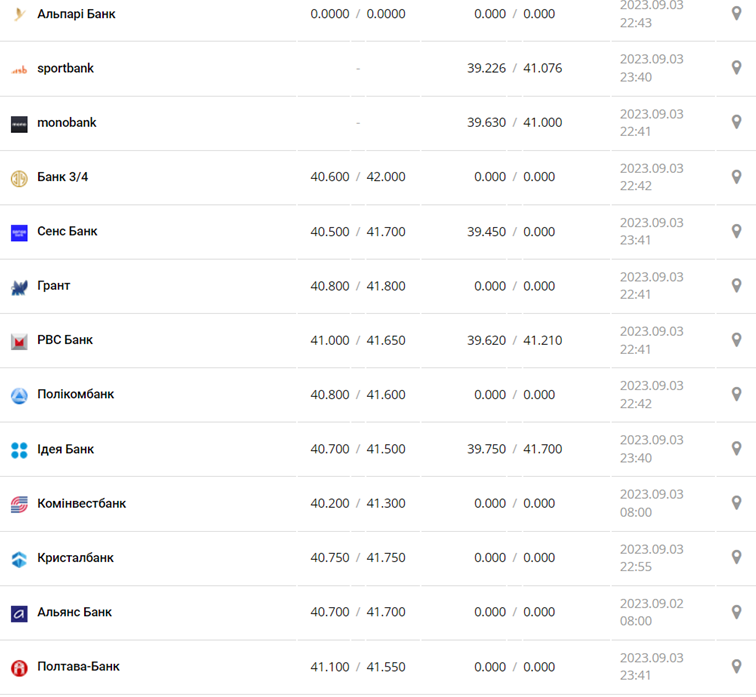Click the monobank logo icon
756x697 pixels.
click(19, 124)
